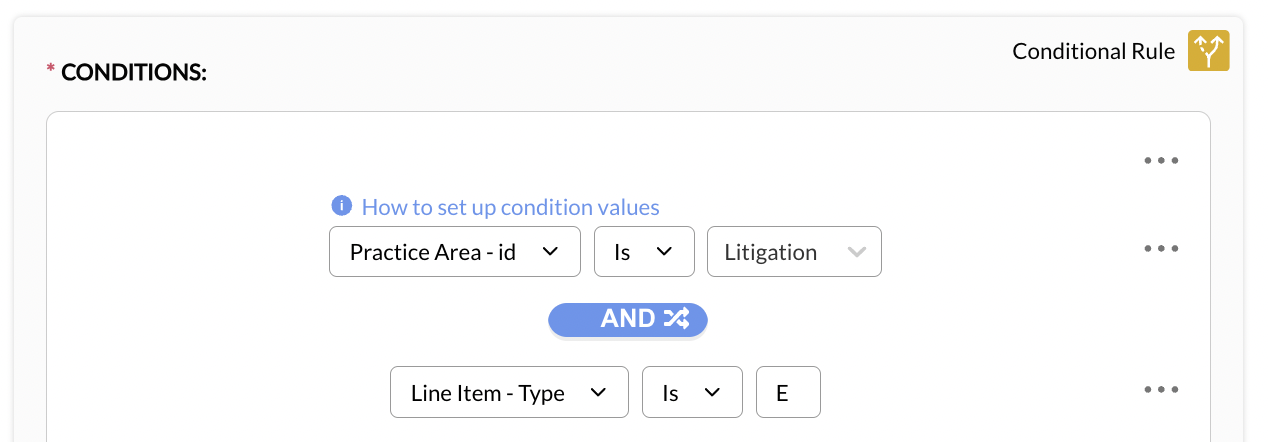Expand the Is operator beside Line Item
This screenshot has width=1268, height=442.
click(x=692, y=393)
